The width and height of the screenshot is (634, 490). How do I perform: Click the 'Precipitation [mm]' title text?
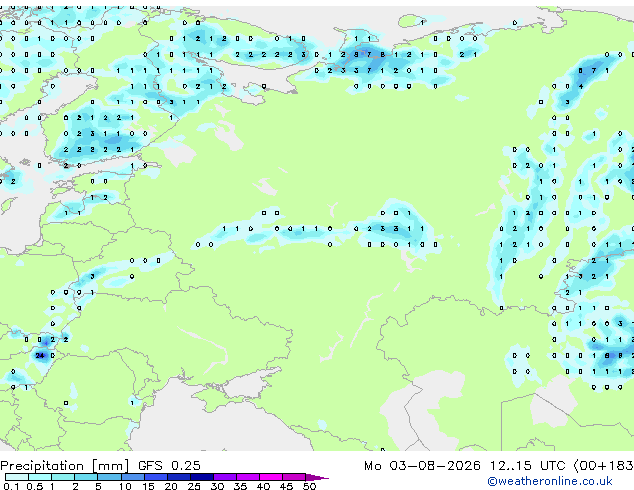(65, 466)
